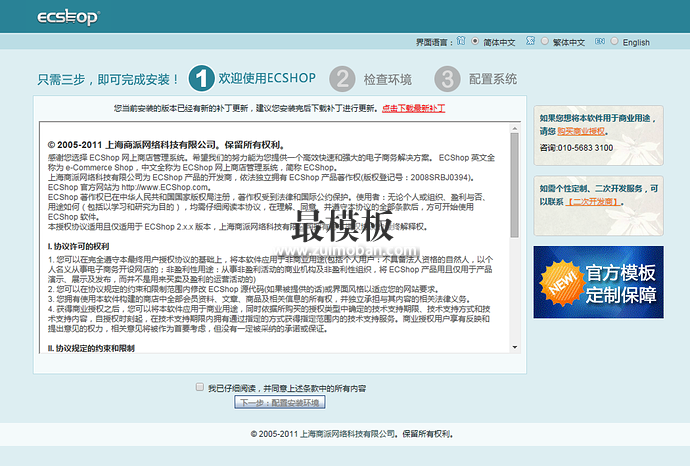Click the 检查环境 step label
The image size is (690, 466).
click(x=388, y=80)
